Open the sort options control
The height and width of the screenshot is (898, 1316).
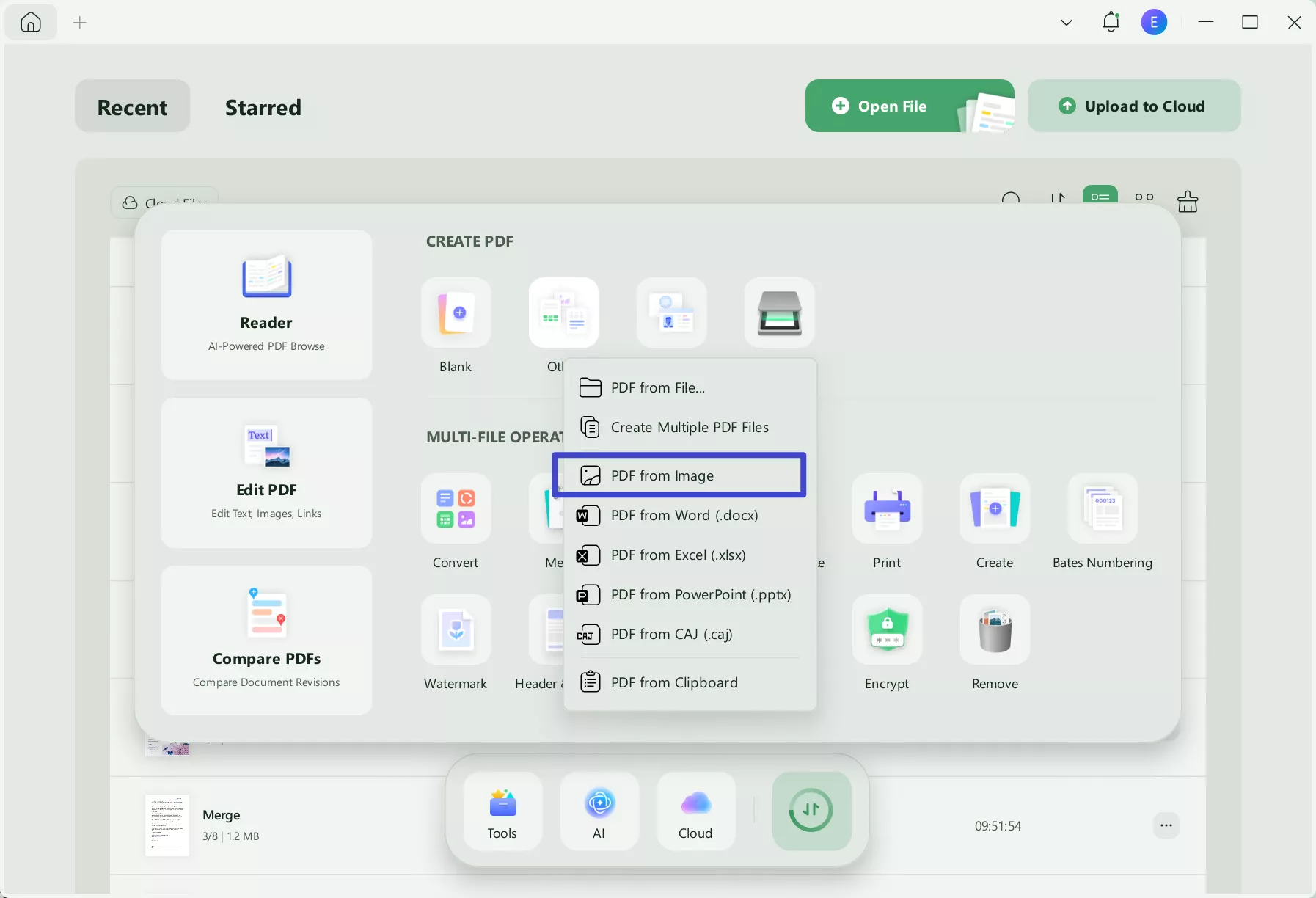[x=1059, y=200]
